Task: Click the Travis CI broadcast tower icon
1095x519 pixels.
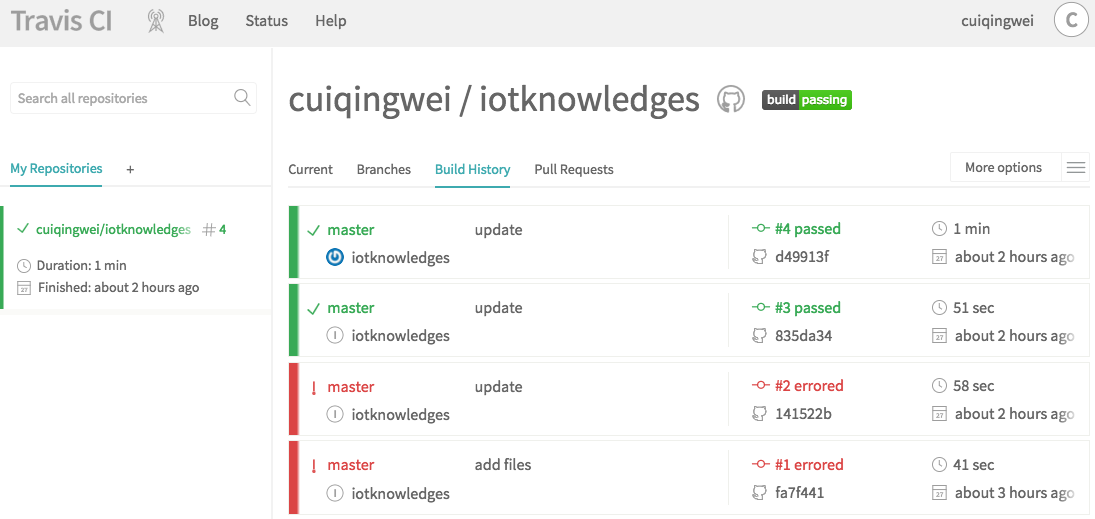Action: click(x=155, y=21)
